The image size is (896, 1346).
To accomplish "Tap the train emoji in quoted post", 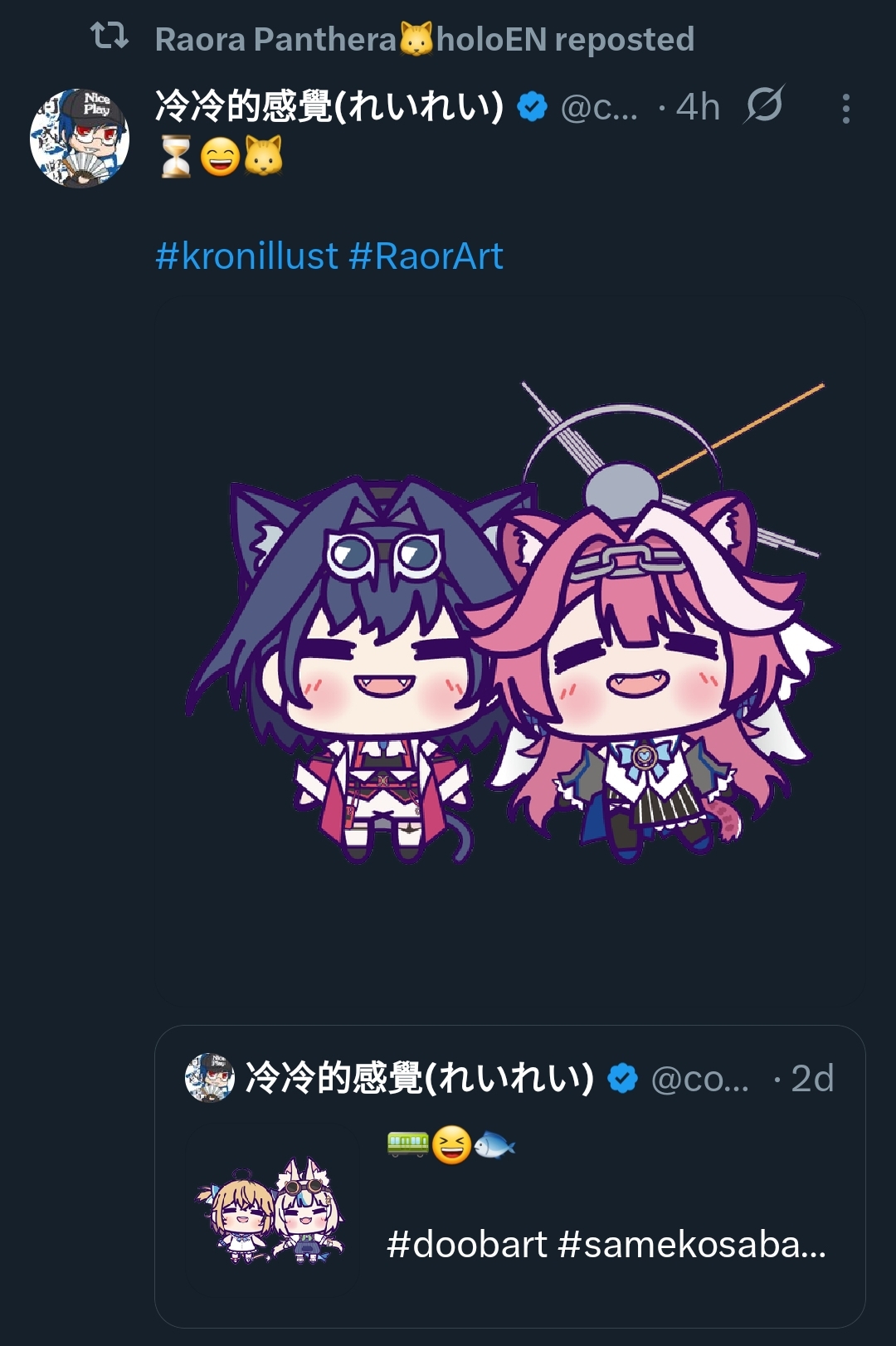I will (407, 1145).
